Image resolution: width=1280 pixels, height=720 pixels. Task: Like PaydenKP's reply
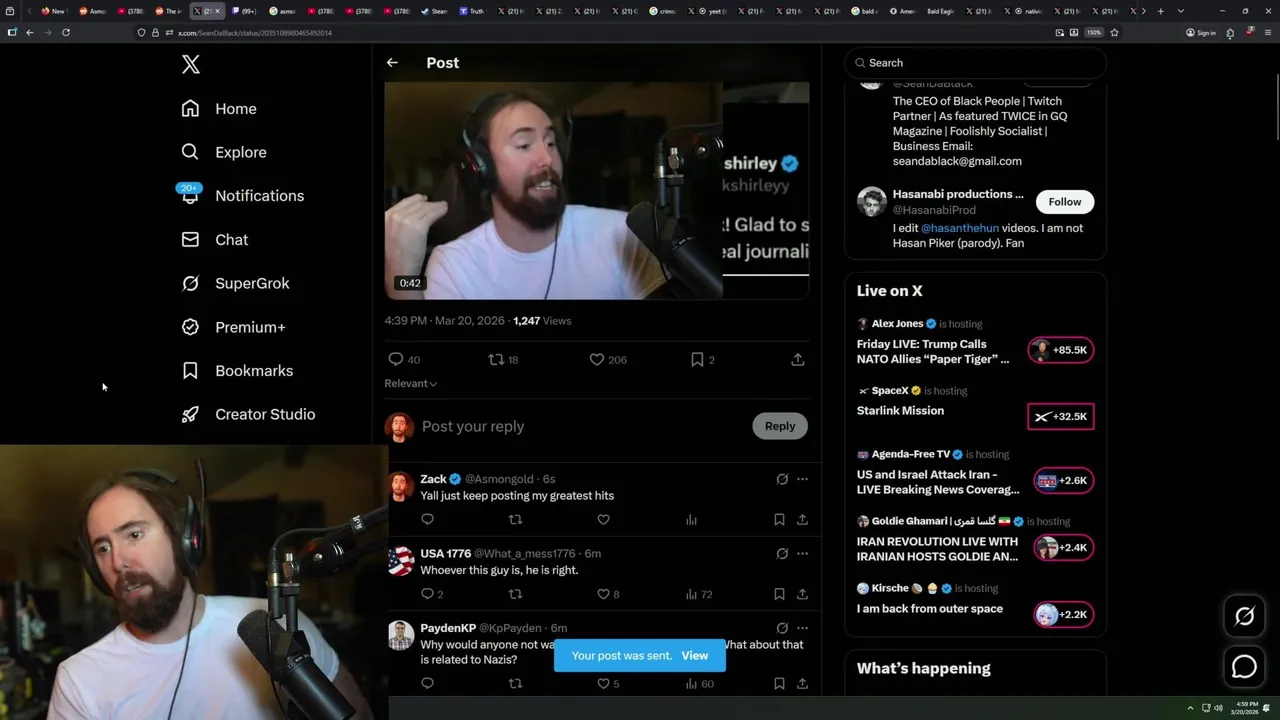pos(608,684)
